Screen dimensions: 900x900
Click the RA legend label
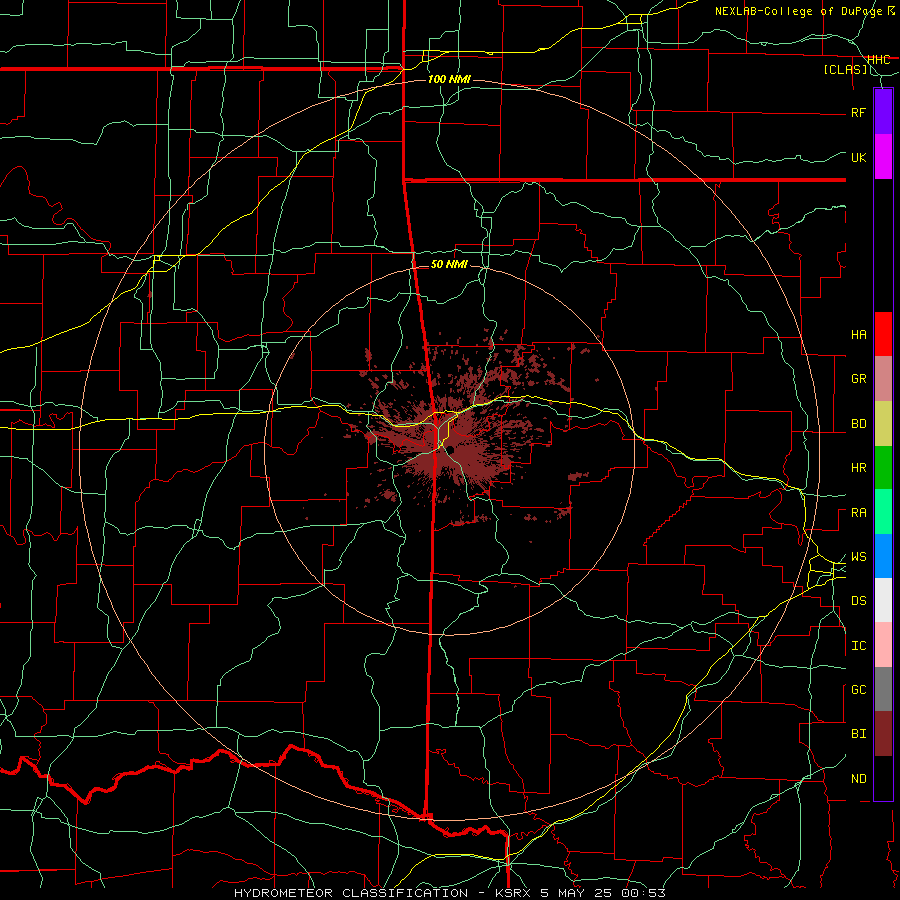pos(859,513)
